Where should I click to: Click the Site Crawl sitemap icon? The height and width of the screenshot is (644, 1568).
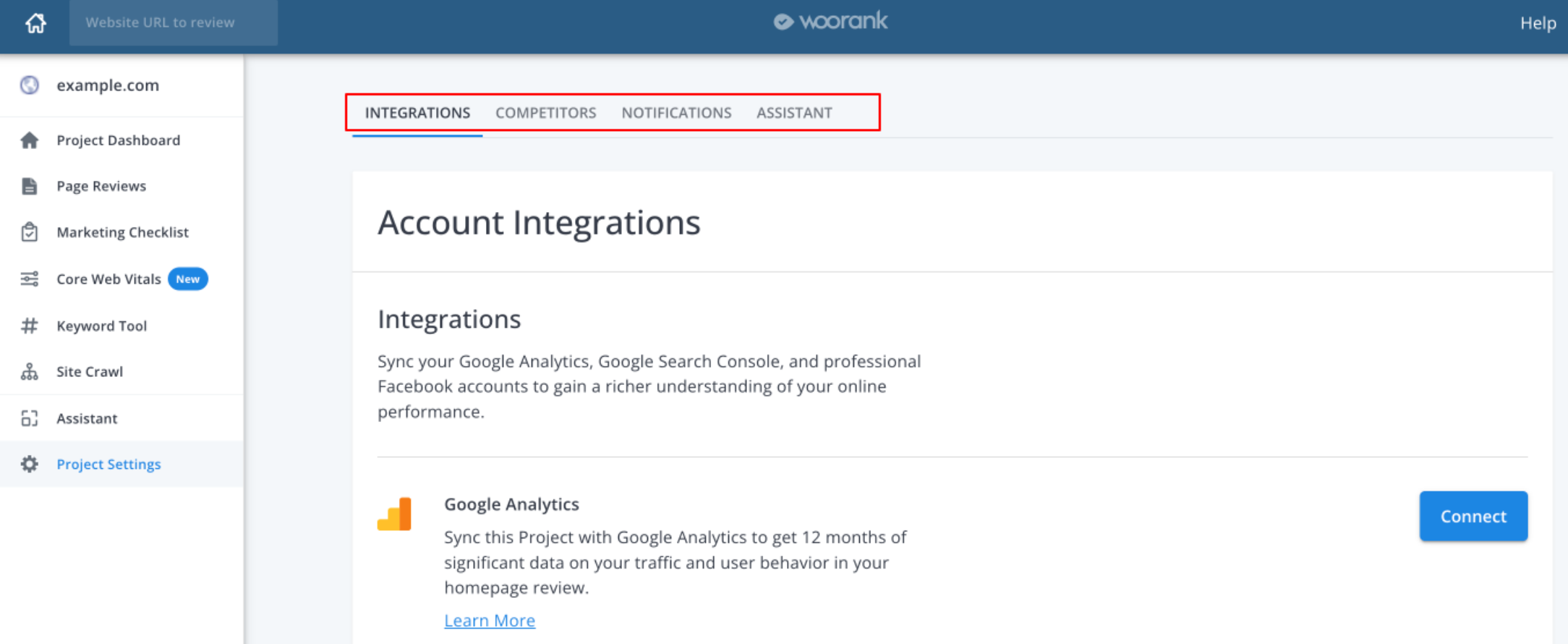pyautogui.click(x=30, y=372)
